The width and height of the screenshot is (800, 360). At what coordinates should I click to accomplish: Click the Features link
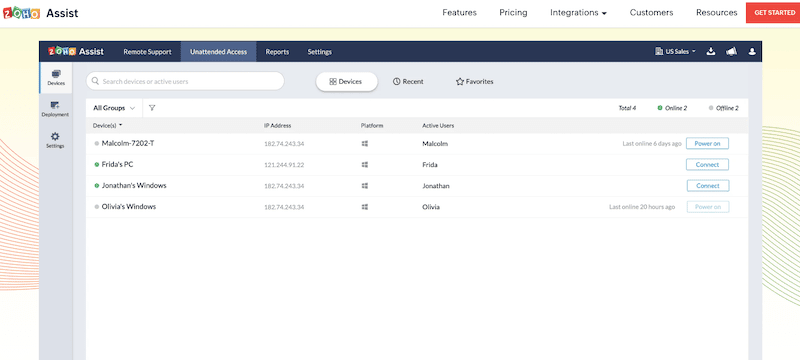459,13
